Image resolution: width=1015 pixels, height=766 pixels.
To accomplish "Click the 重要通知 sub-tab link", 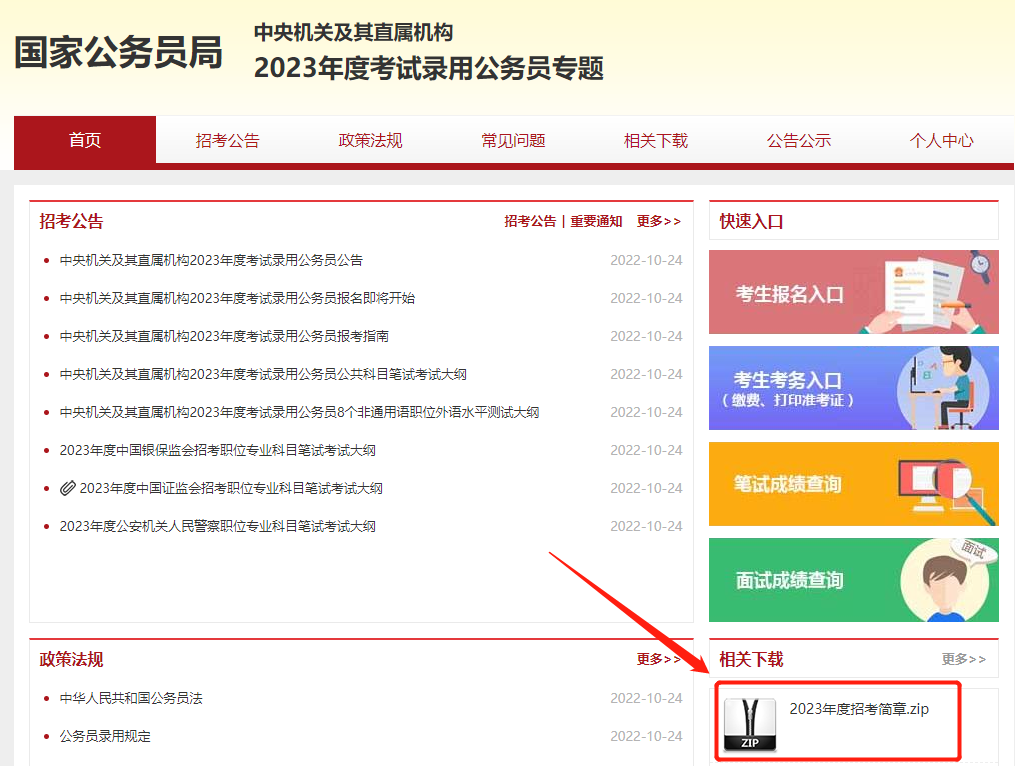I will [596, 222].
